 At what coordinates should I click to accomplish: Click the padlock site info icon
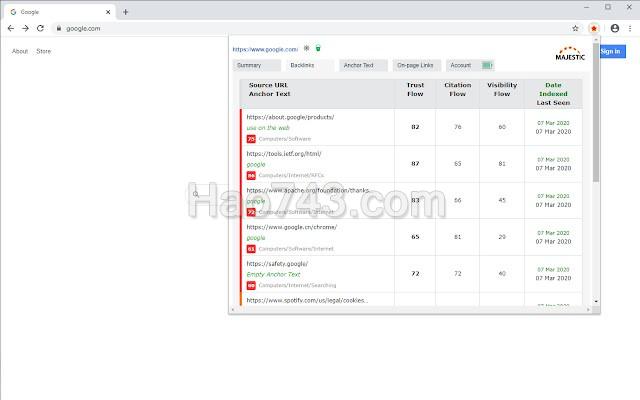click(59, 28)
